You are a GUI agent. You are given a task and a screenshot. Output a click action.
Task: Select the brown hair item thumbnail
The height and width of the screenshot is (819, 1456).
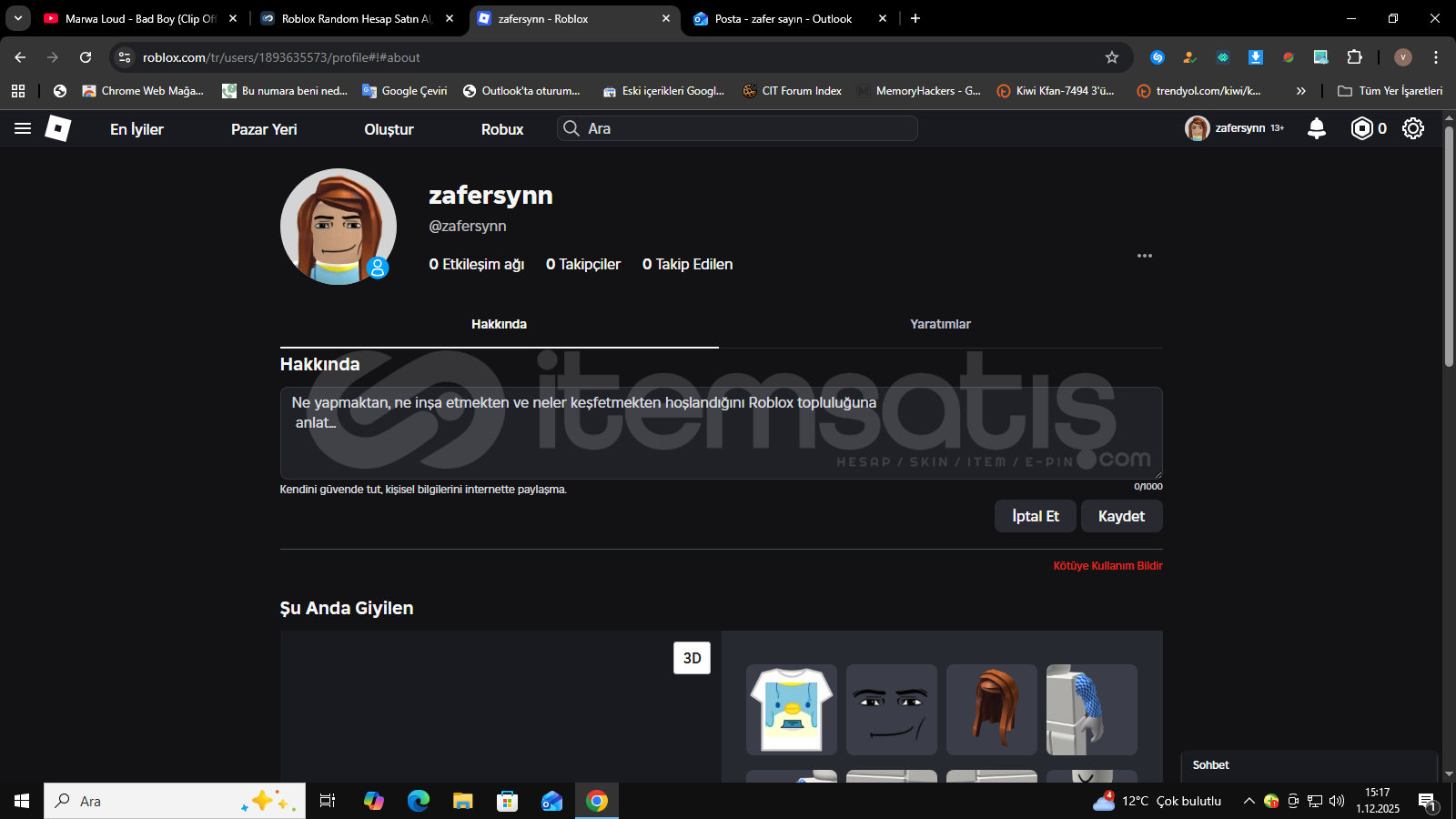pyautogui.click(x=991, y=710)
